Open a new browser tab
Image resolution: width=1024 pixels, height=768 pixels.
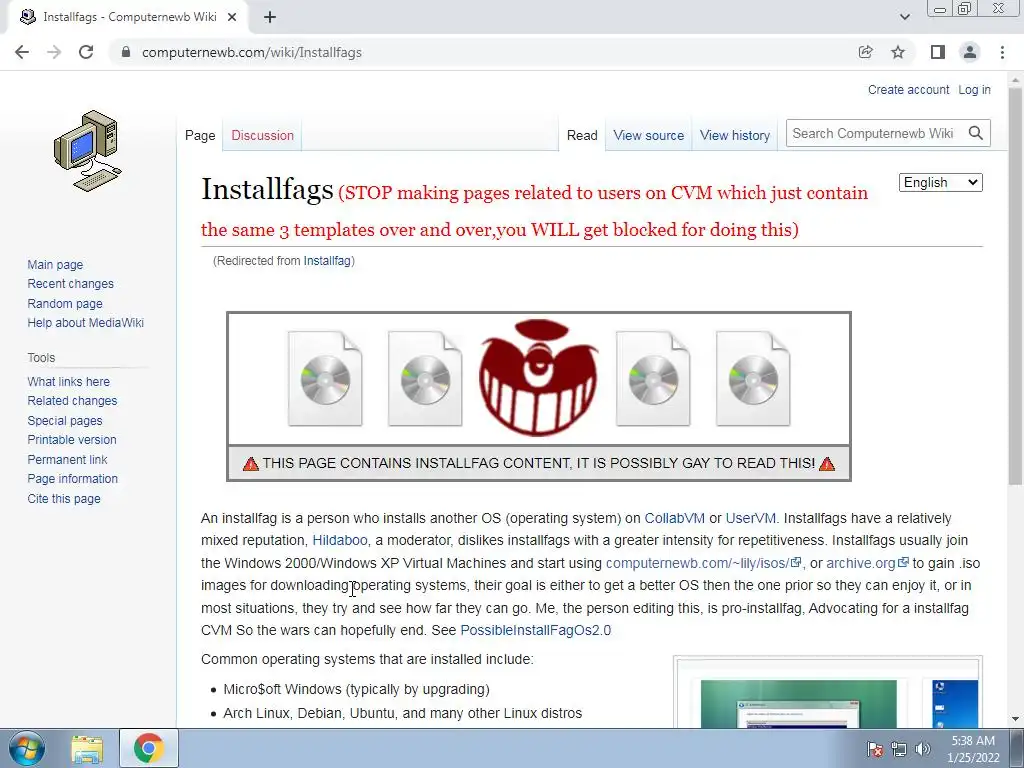click(x=270, y=17)
